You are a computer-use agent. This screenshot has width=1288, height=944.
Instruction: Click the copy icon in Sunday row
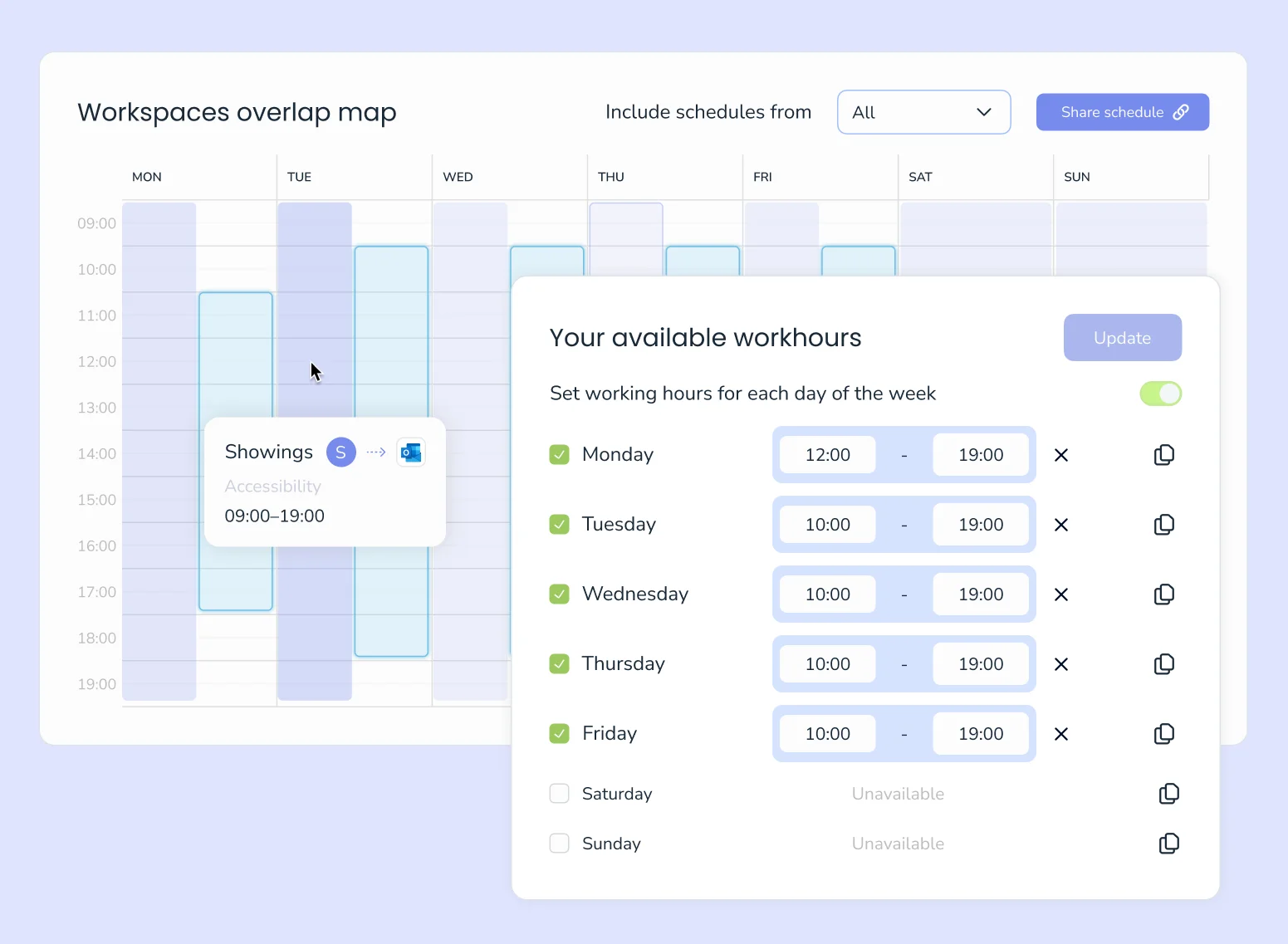[1169, 844]
